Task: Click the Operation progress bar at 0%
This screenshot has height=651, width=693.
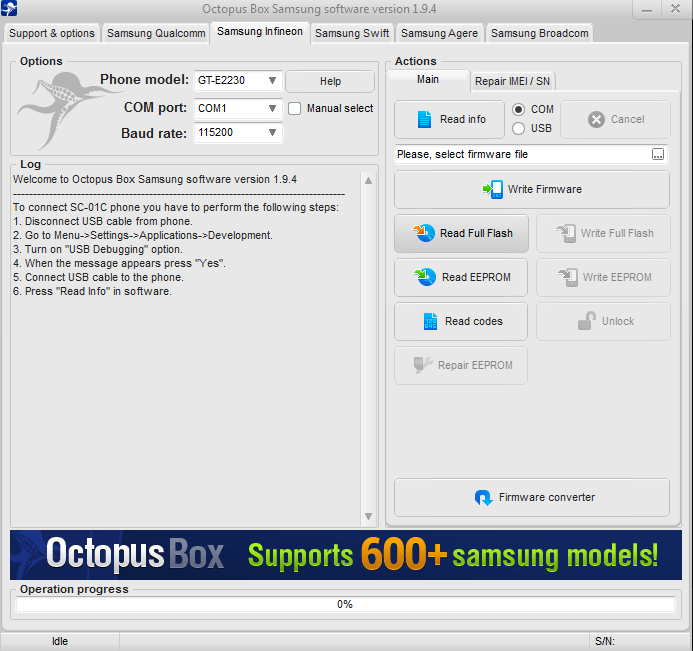Action: (x=345, y=604)
